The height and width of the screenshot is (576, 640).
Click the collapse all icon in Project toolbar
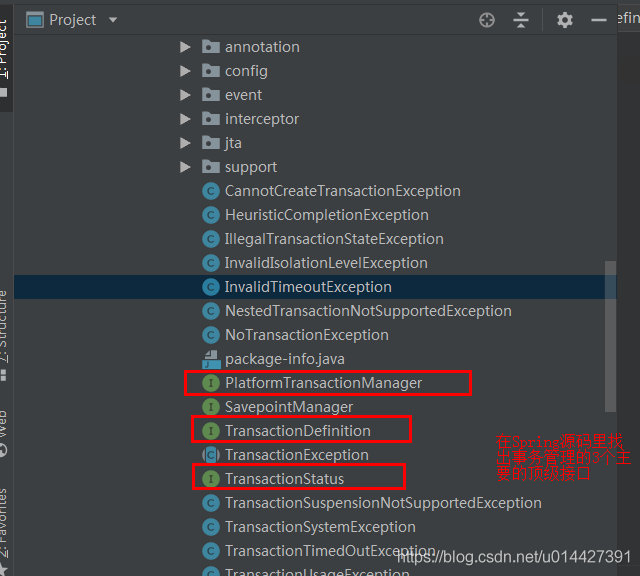click(520, 20)
